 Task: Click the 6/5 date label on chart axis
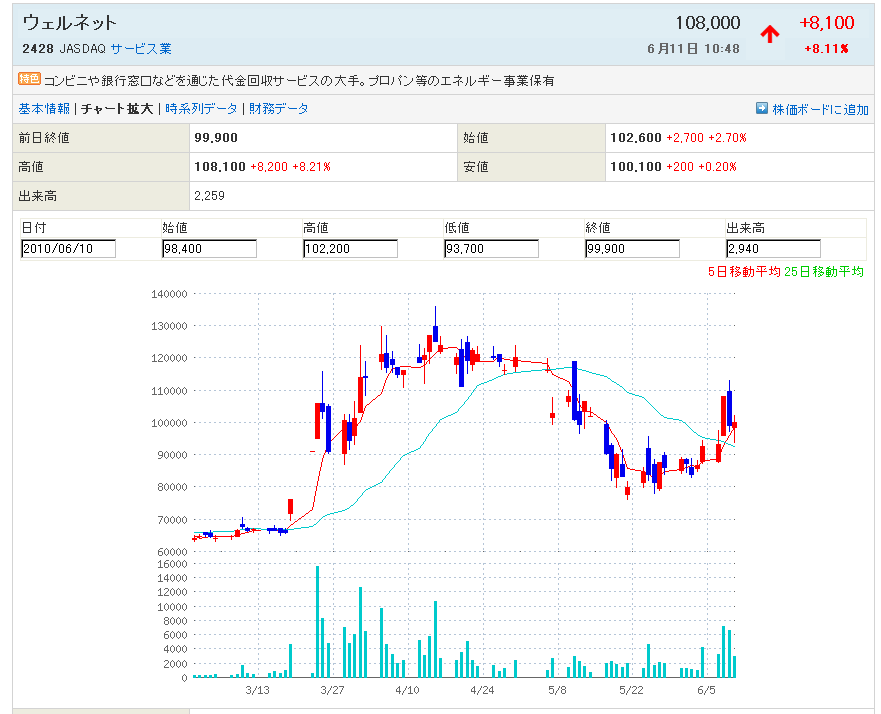click(x=706, y=690)
